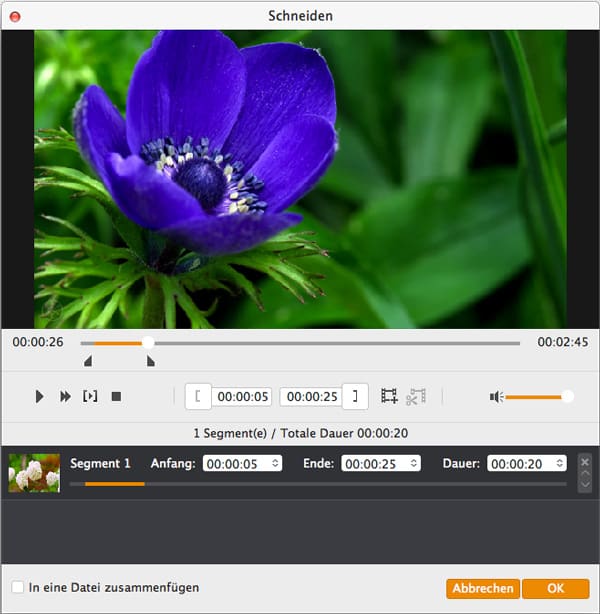This screenshot has height=614, width=600.
Task: Confirm with the OK button
Action: click(555, 588)
